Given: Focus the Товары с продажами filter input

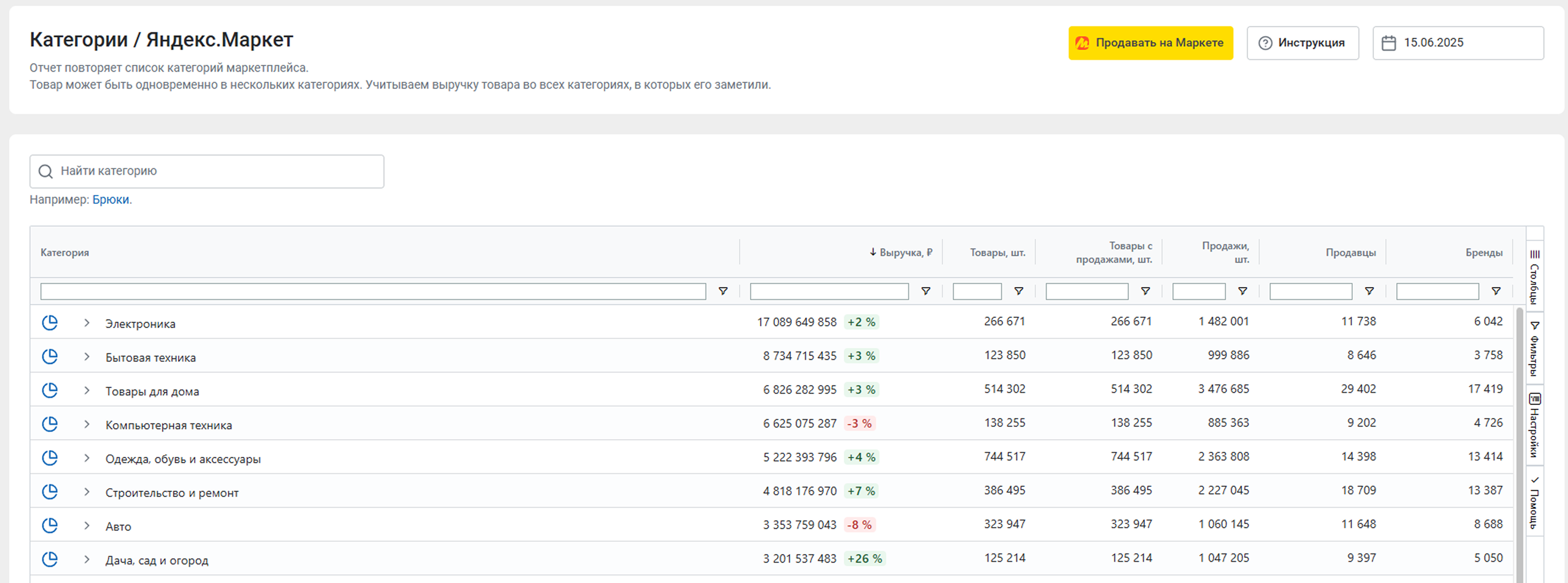Looking at the screenshot, I should [1086, 291].
